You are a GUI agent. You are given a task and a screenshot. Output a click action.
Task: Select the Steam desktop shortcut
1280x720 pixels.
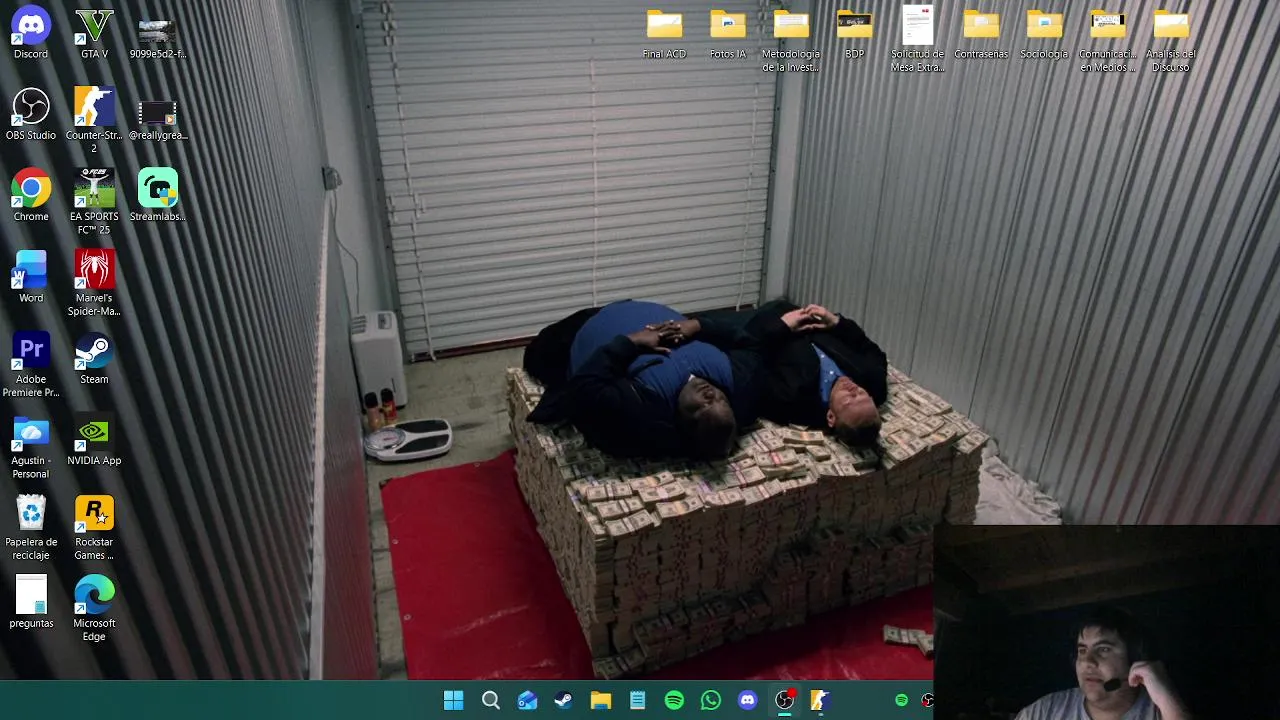pyautogui.click(x=94, y=358)
